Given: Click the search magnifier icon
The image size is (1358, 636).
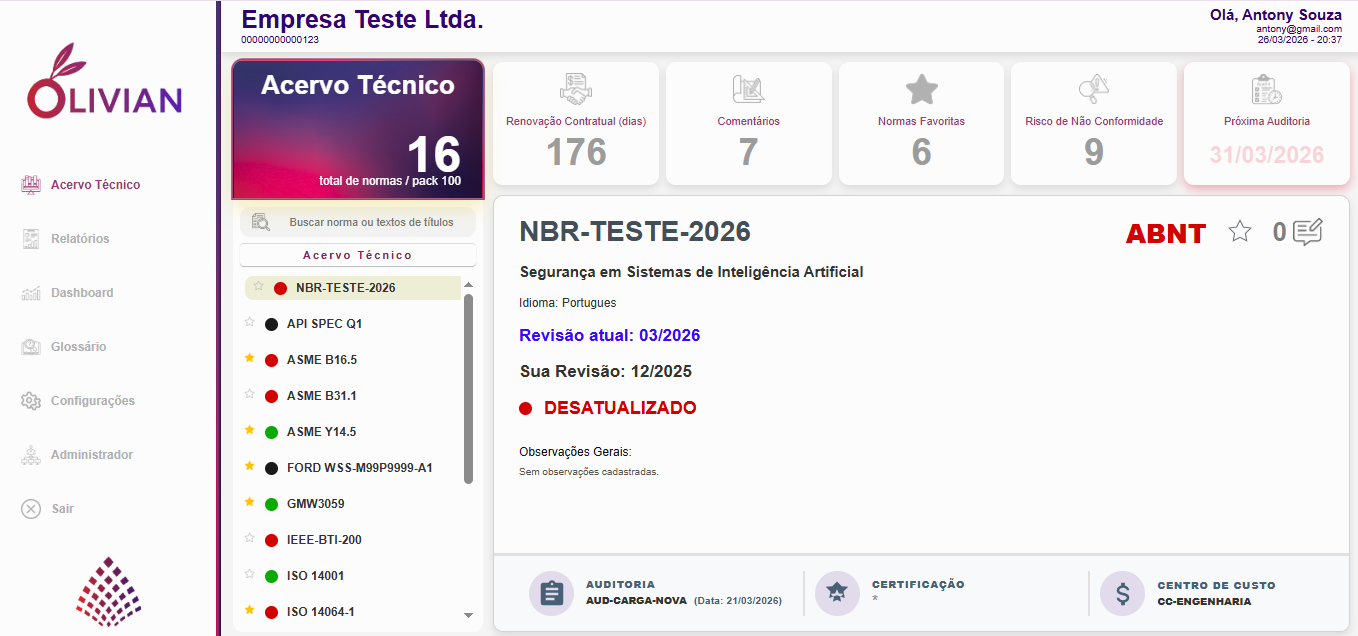Looking at the screenshot, I should tap(261, 222).
